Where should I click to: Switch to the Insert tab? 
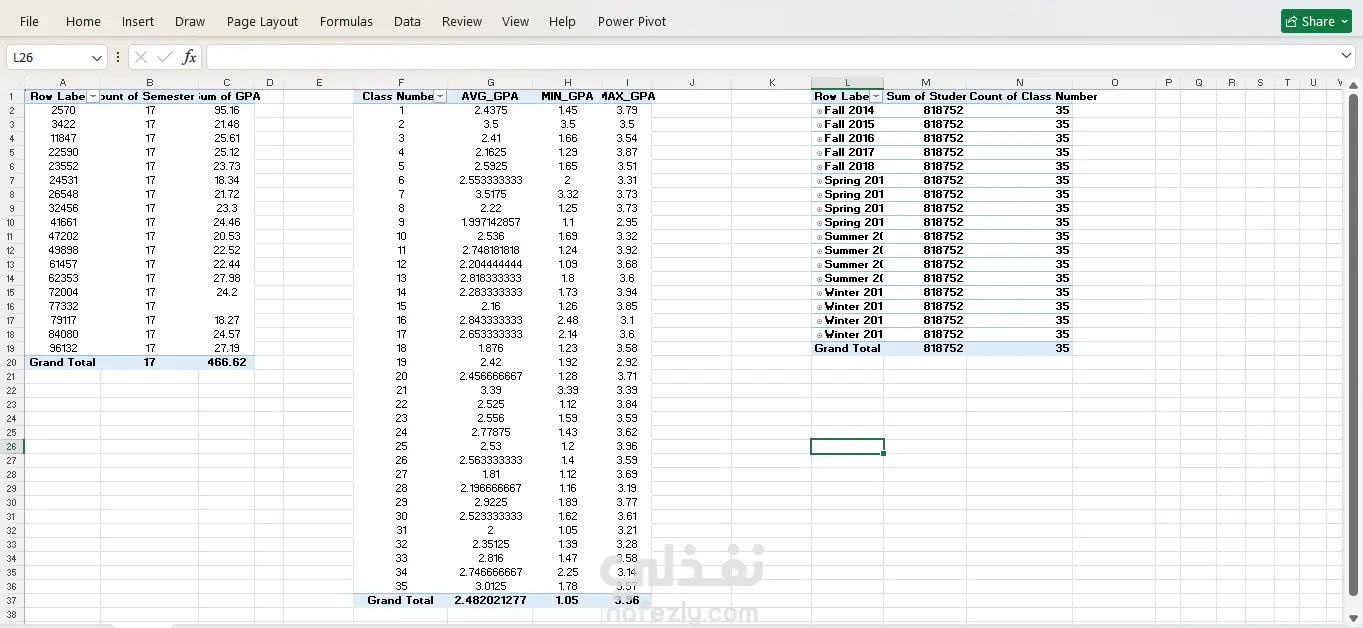[138, 21]
